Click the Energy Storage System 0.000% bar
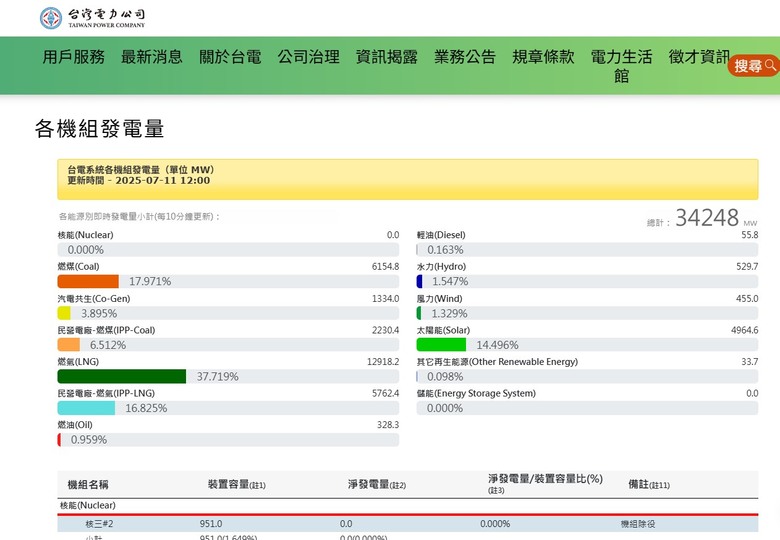This screenshot has width=780, height=540. pyautogui.click(x=587, y=408)
